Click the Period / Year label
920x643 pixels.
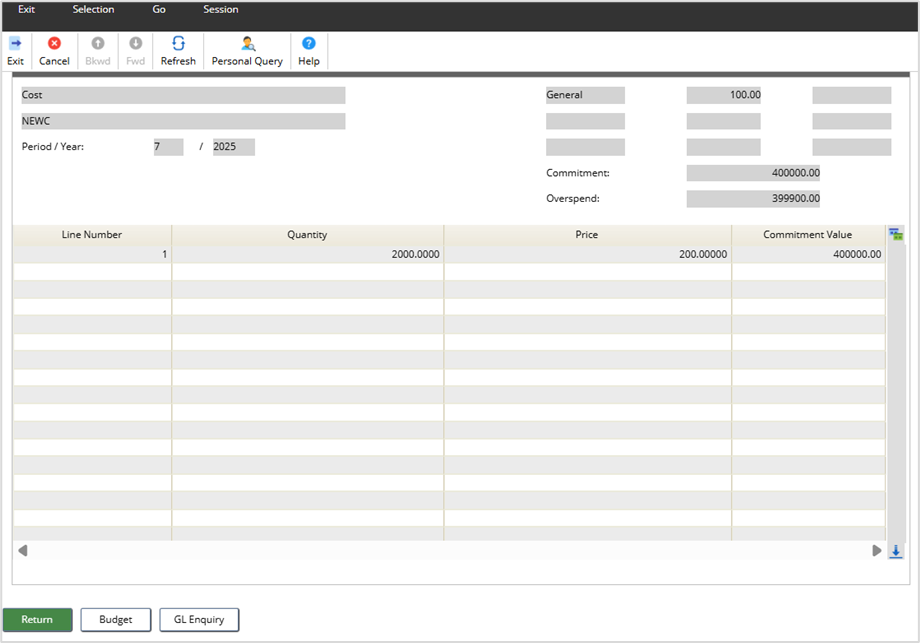pyautogui.click(x=53, y=147)
